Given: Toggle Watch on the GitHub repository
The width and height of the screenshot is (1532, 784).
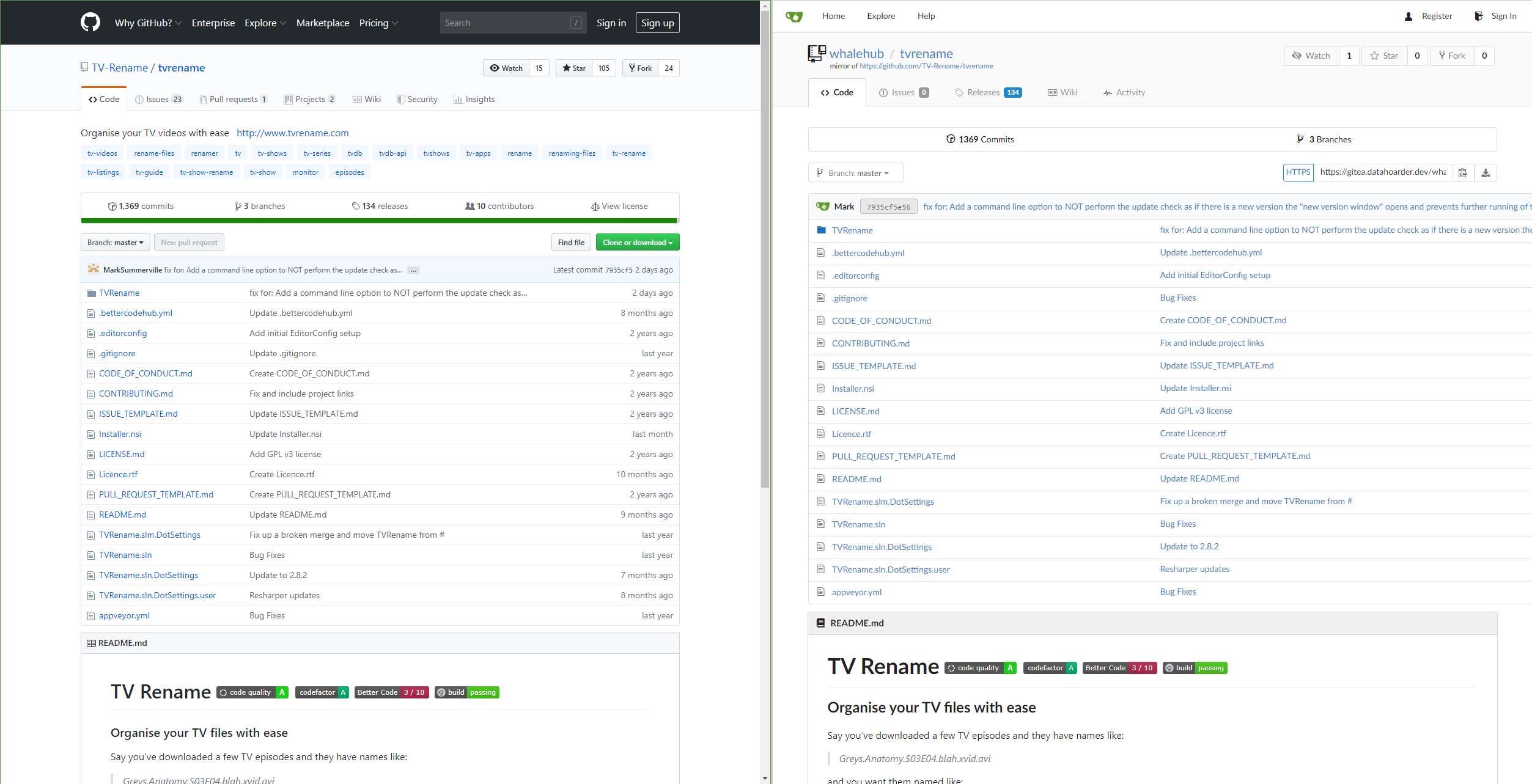Looking at the screenshot, I should (506, 68).
